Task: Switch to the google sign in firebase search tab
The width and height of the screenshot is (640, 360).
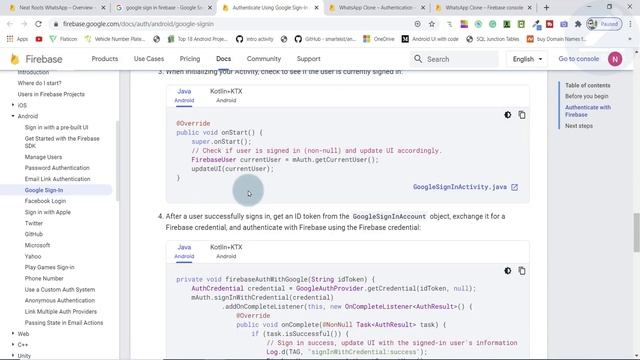Action: pyautogui.click(x=164, y=8)
